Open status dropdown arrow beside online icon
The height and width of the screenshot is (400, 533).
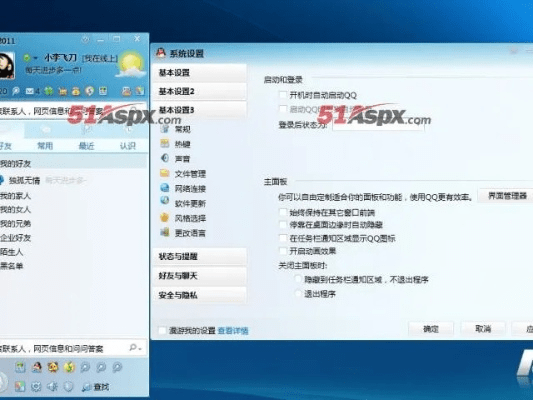point(35,58)
